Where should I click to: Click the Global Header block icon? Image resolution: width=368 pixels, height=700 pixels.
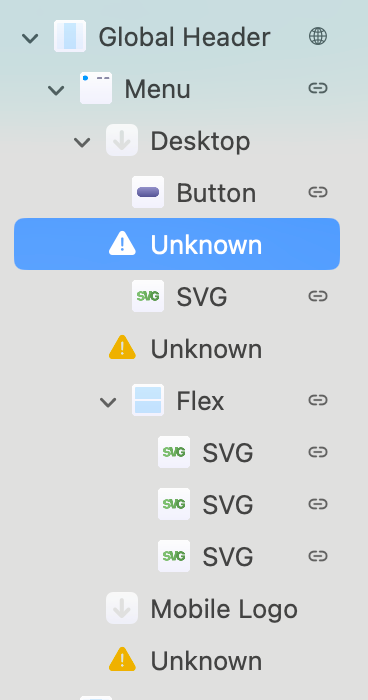point(70,36)
